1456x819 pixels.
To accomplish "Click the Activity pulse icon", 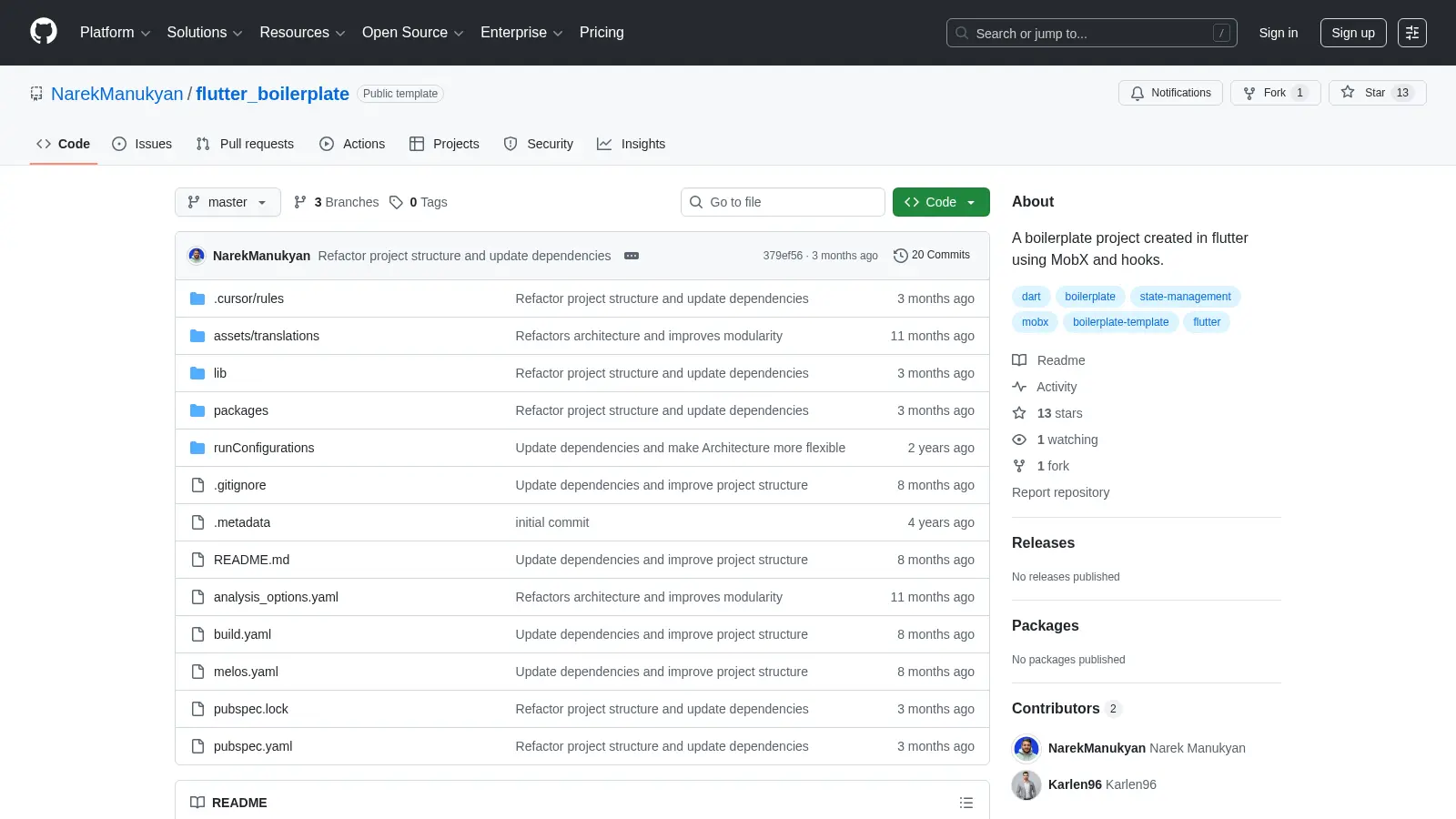I will pos(1019,387).
